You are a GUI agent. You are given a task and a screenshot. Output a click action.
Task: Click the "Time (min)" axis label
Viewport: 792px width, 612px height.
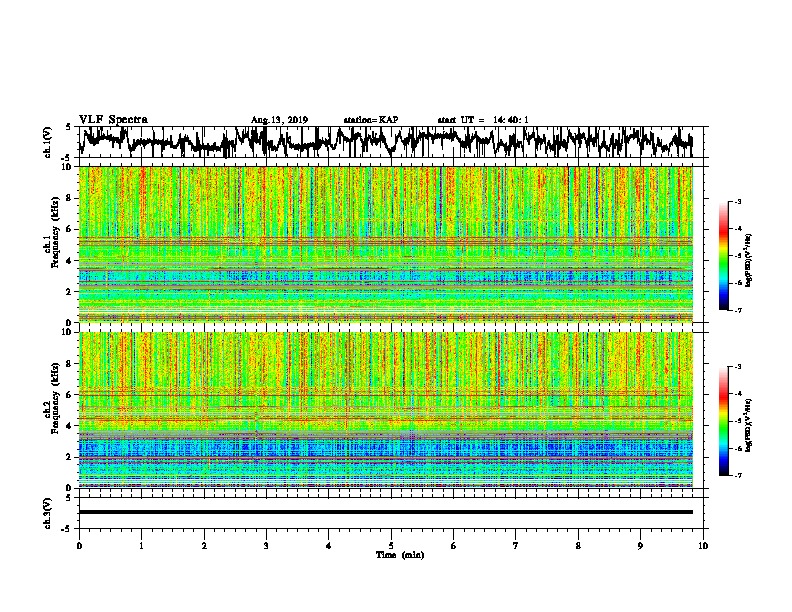coord(400,555)
